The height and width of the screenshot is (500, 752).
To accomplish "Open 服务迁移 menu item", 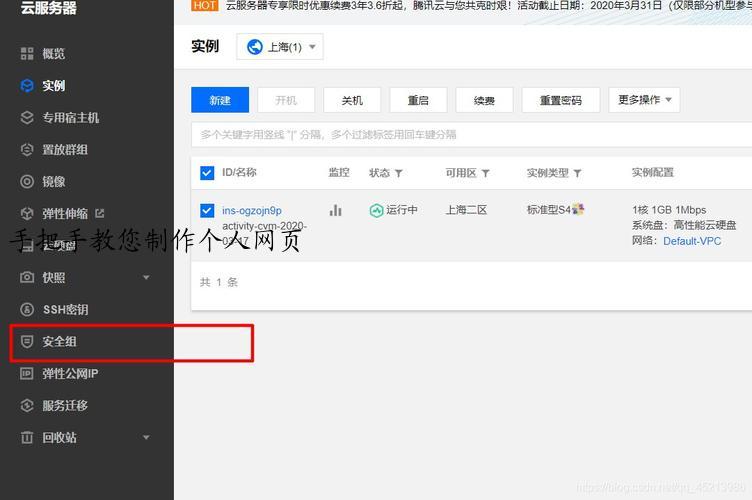I will 65,406.
